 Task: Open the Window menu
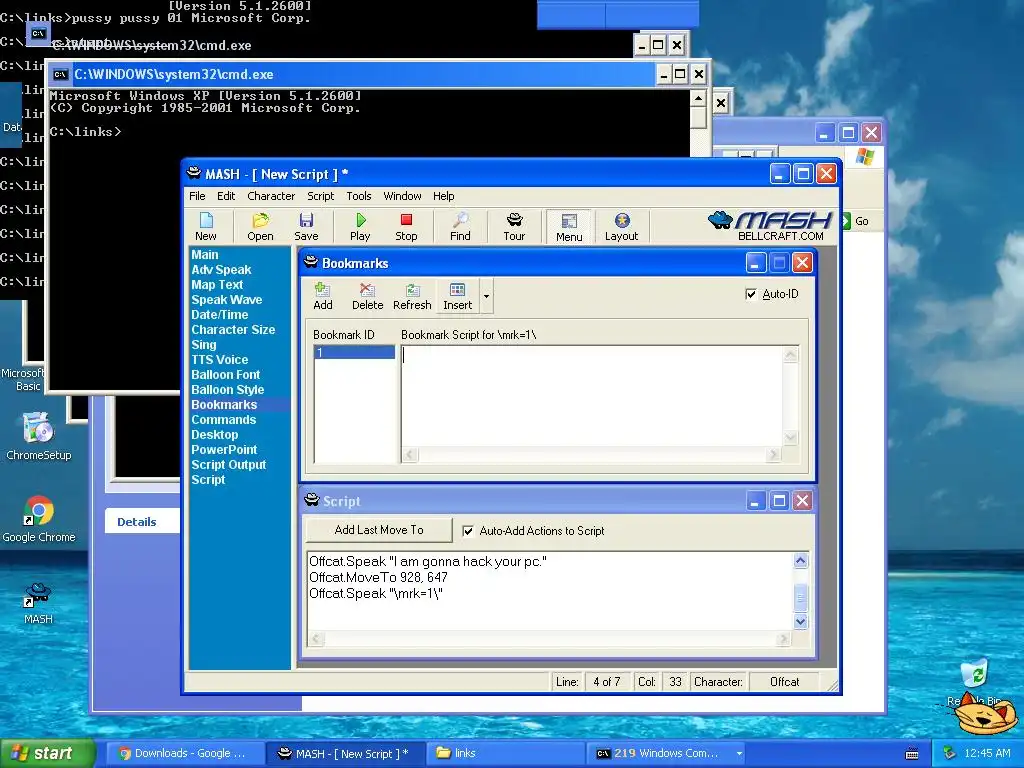pyautogui.click(x=402, y=196)
